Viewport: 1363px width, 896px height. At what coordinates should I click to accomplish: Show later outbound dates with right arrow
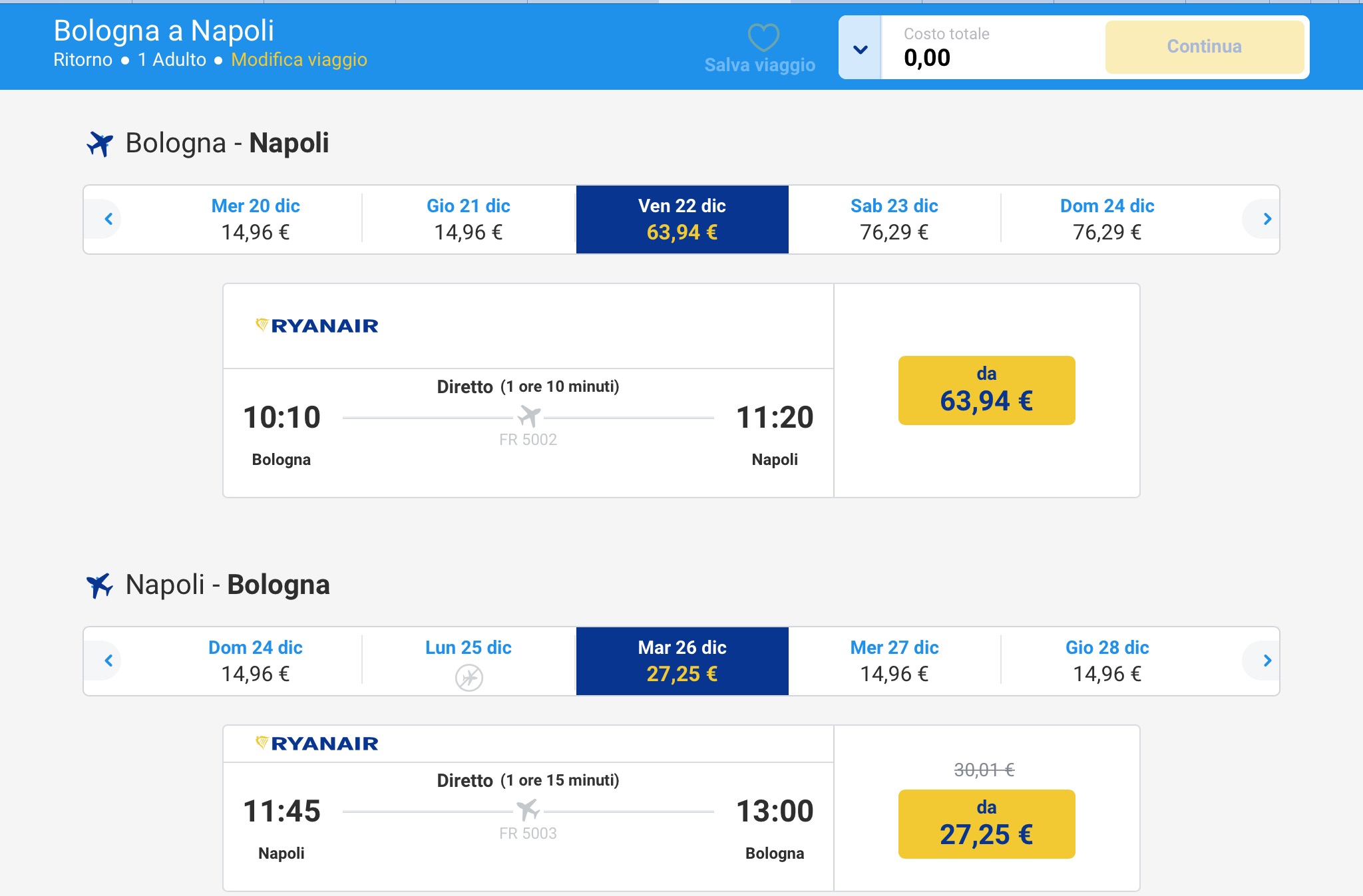[x=1266, y=219]
